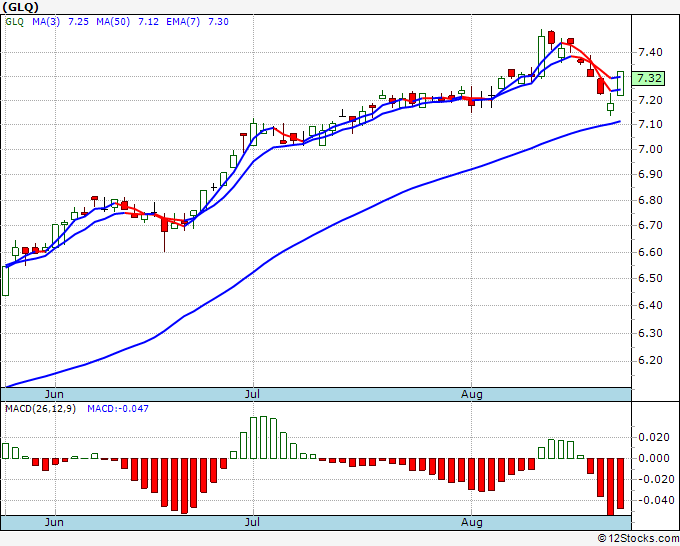Select the 6.90 price axis label
This screenshot has width=680, height=546.
(x=650, y=174)
